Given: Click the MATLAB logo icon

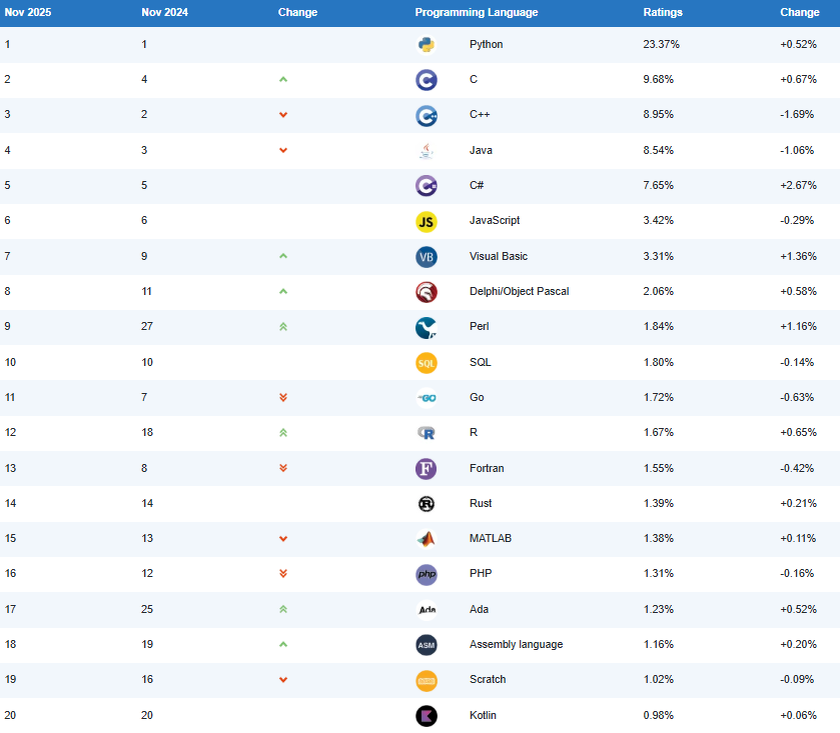Looking at the screenshot, I should click(x=426, y=539).
